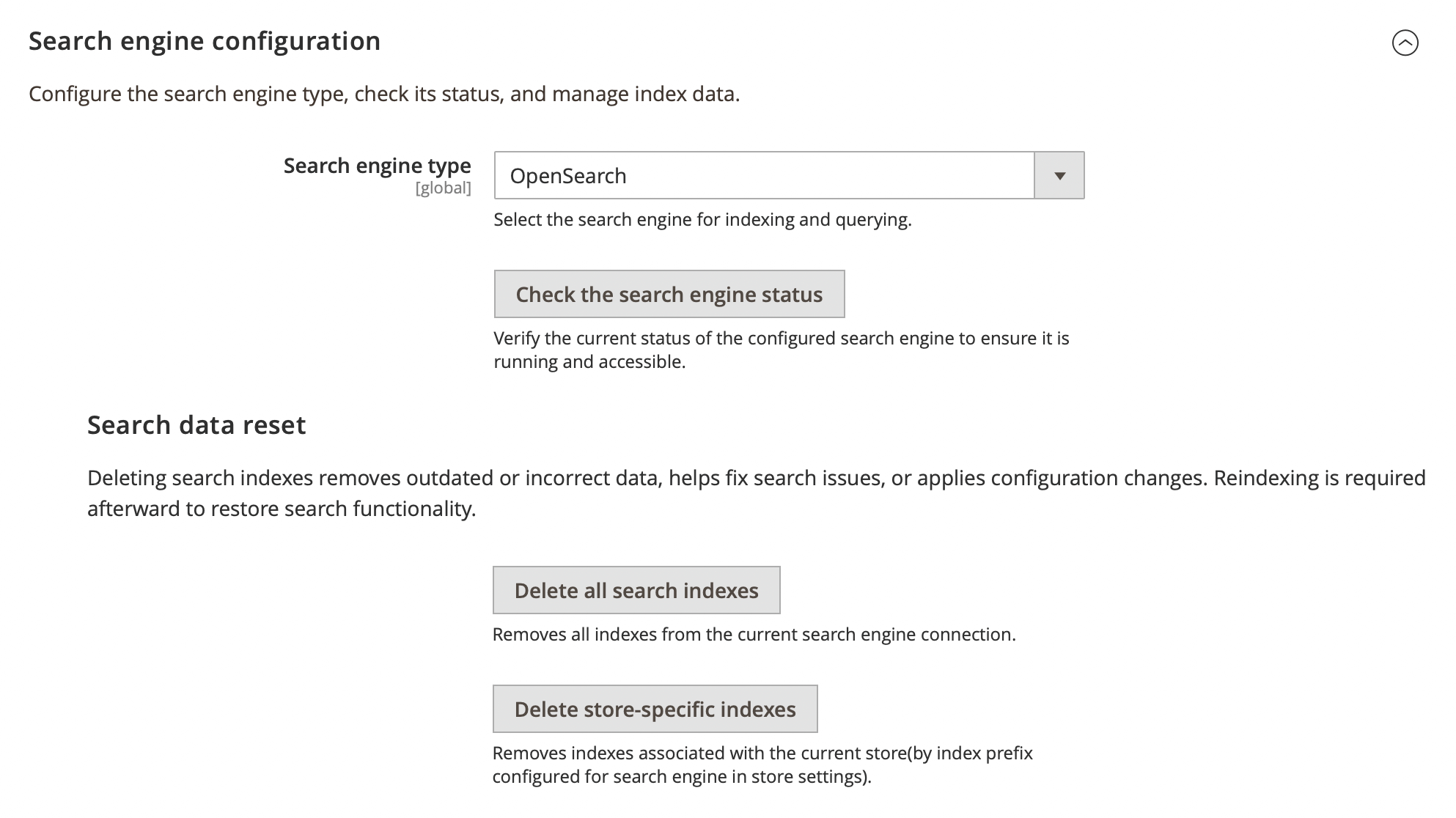1456x818 pixels.
Task: Click the 'Configure the search engine type' description
Action: [384, 94]
